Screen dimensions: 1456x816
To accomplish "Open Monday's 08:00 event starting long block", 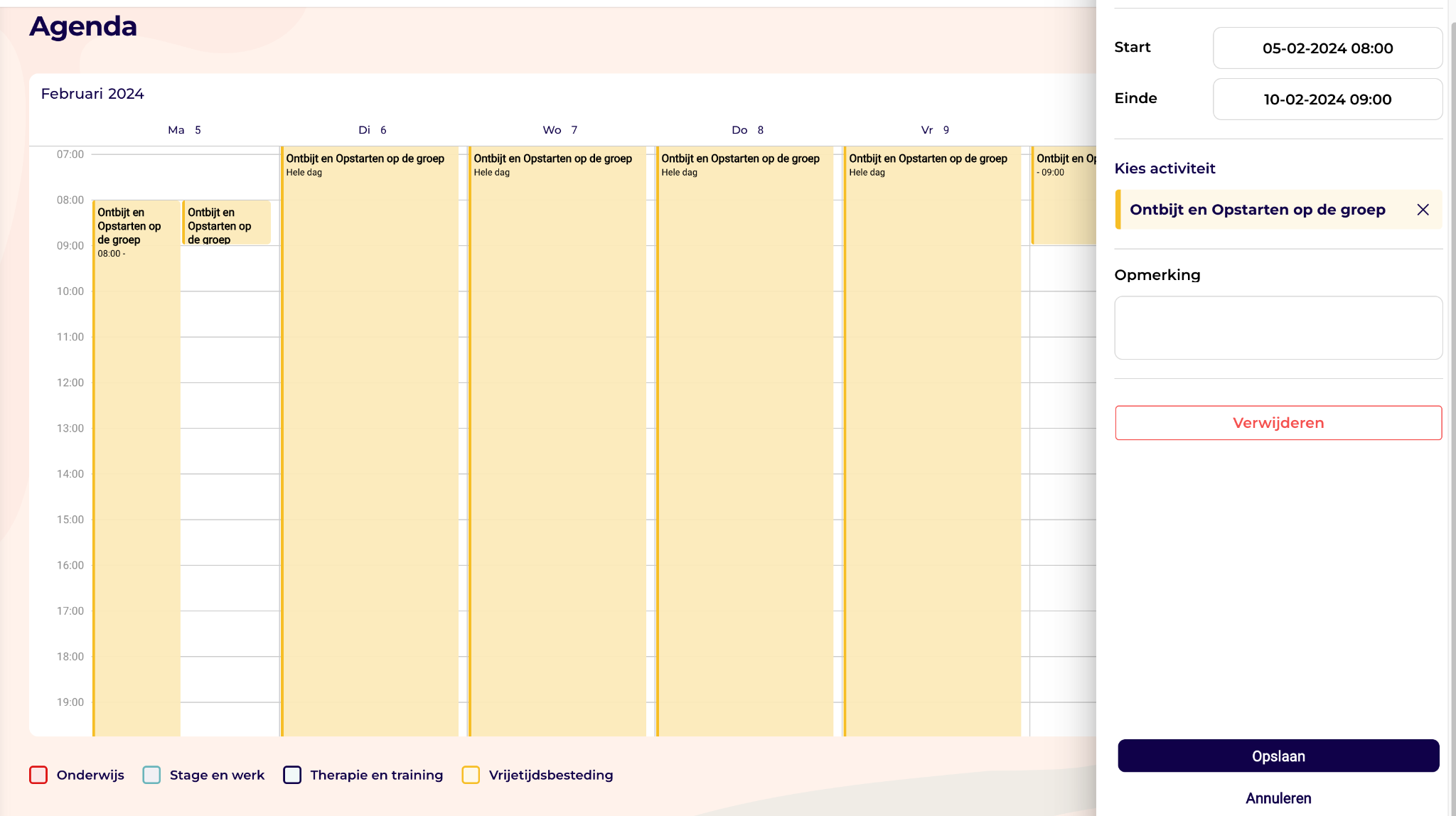I will [x=136, y=468].
